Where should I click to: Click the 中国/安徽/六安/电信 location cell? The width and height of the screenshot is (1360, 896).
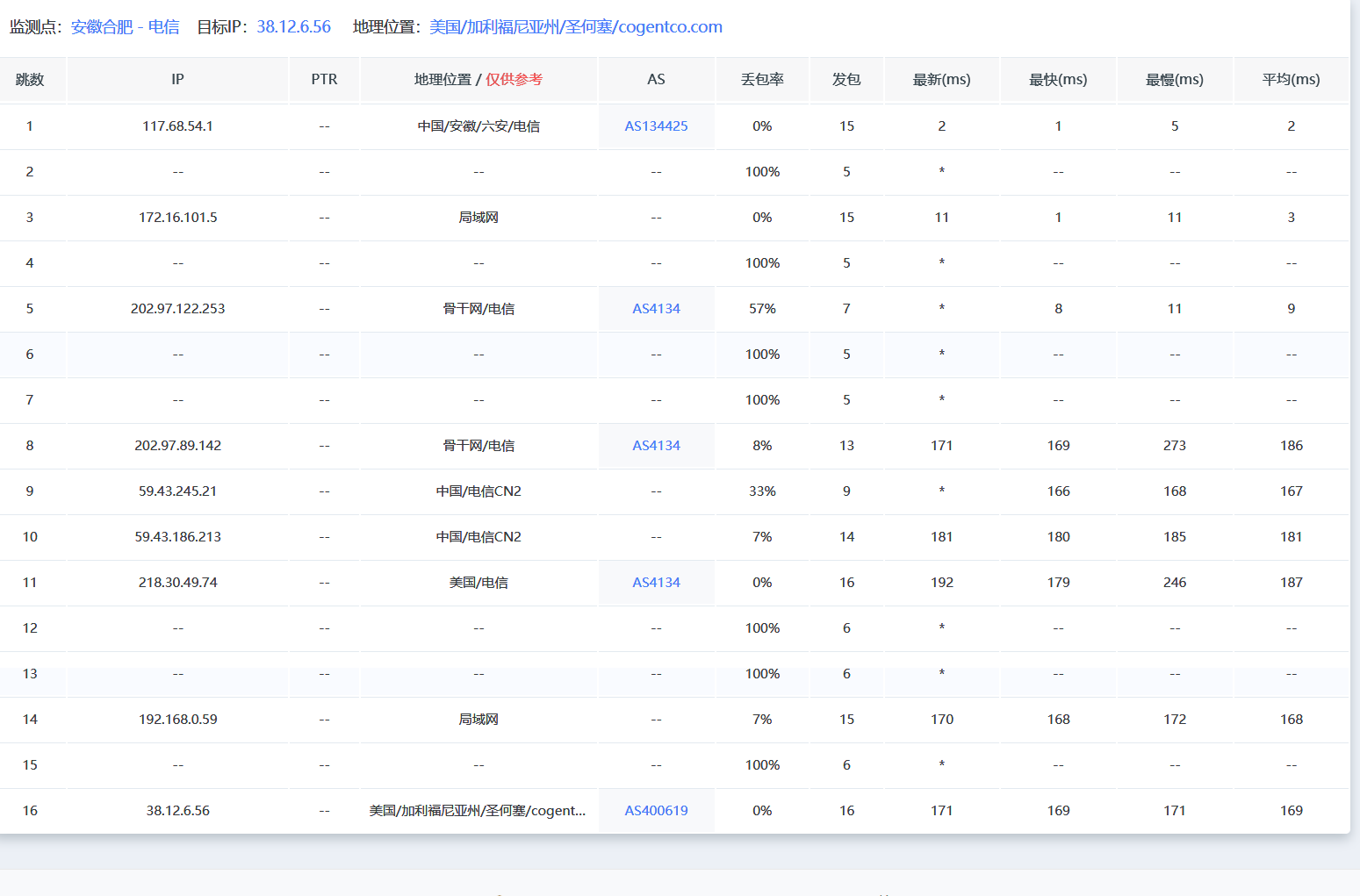(x=479, y=126)
